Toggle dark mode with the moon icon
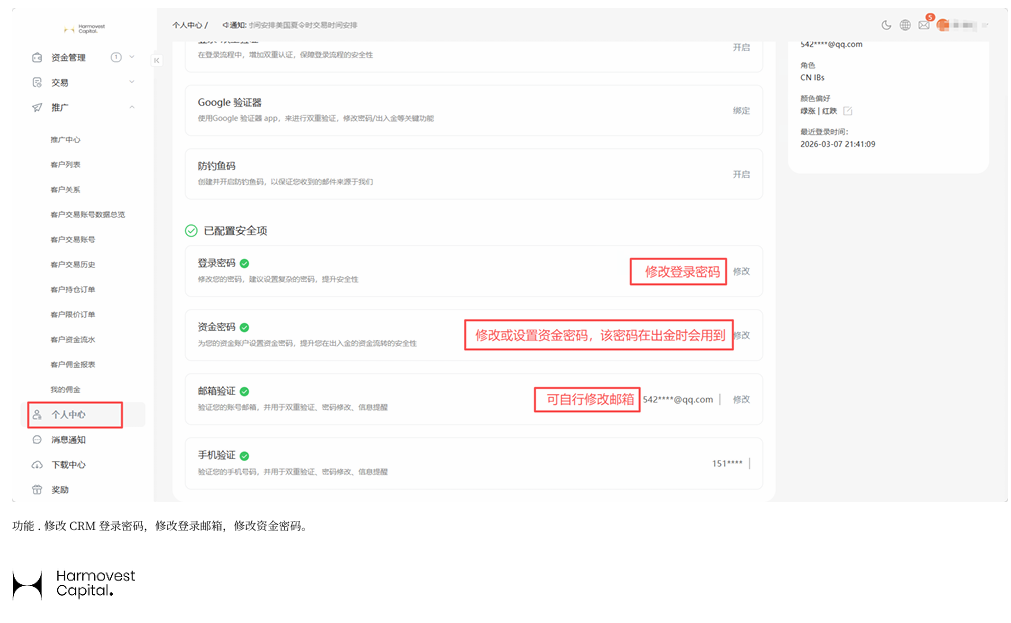Viewport: 1011px width, 623px height. click(x=887, y=25)
